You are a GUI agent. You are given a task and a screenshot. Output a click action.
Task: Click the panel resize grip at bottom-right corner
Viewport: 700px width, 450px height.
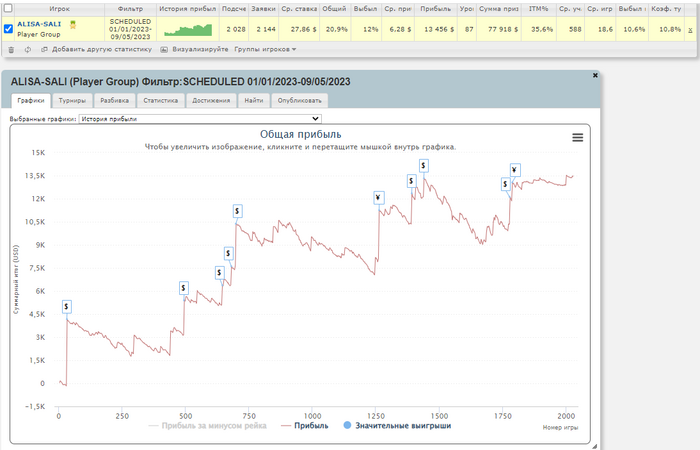point(594,446)
